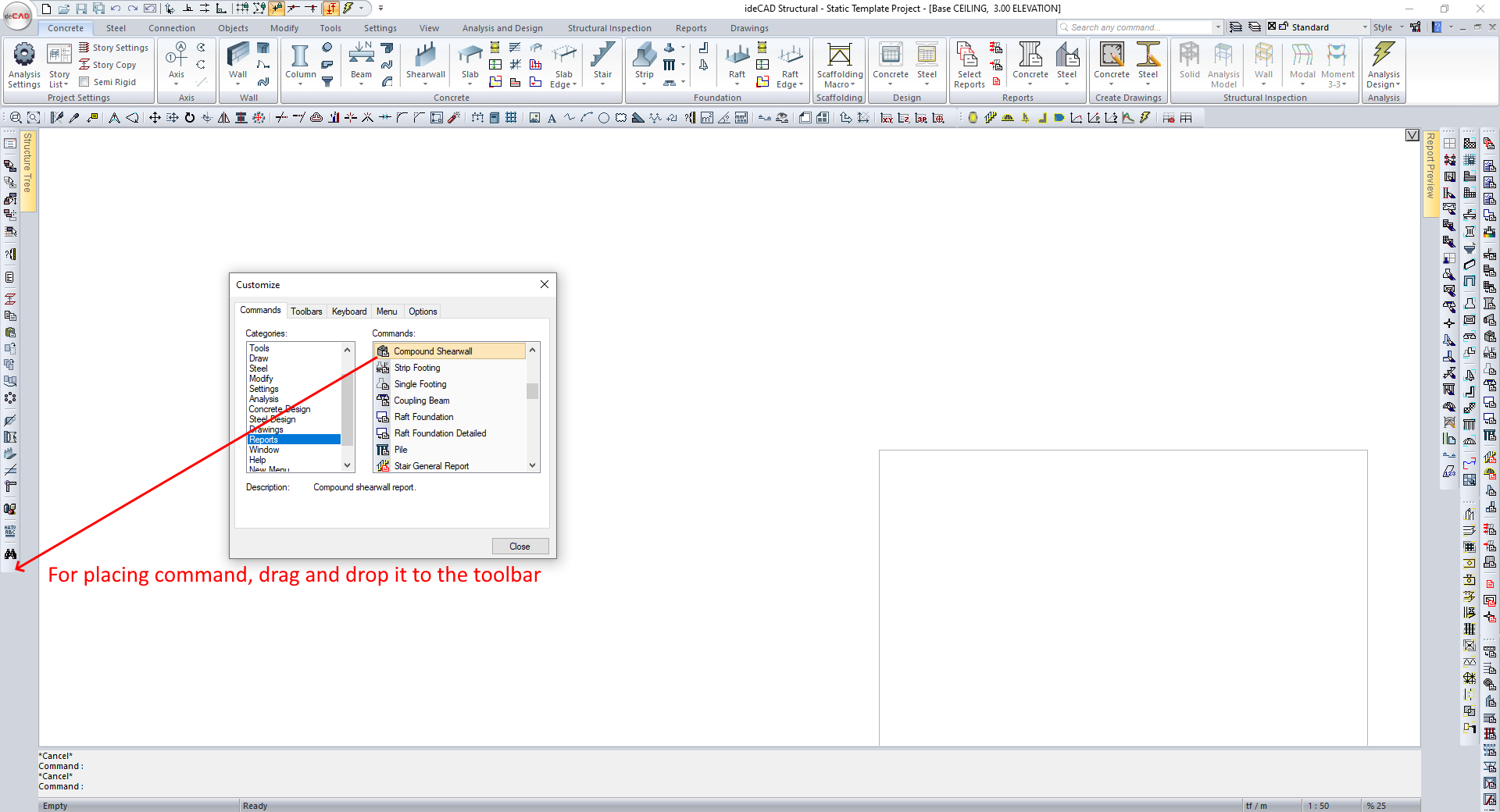Image resolution: width=1500 pixels, height=812 pixels.
Task: Click the Stair tool icon
Action: click(602, 58)
